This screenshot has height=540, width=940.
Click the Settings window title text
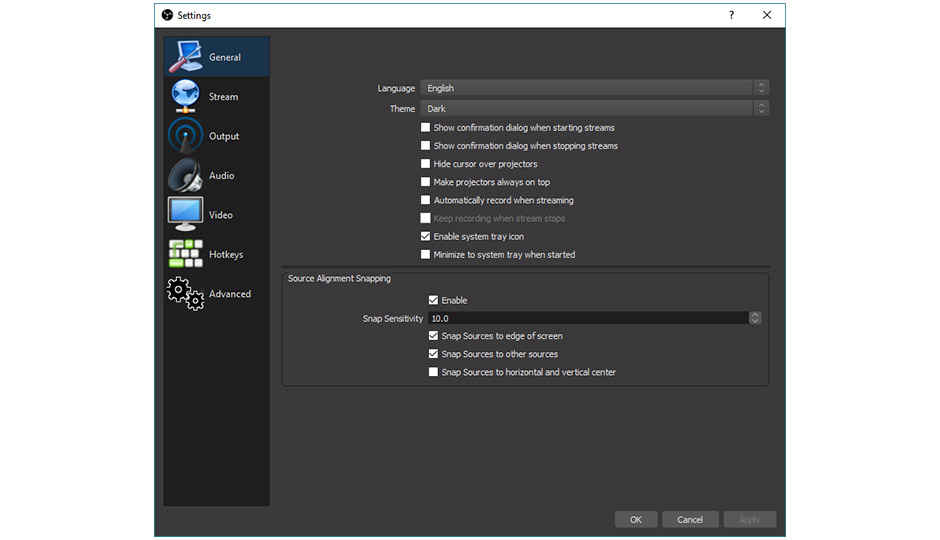pos(194,15)
